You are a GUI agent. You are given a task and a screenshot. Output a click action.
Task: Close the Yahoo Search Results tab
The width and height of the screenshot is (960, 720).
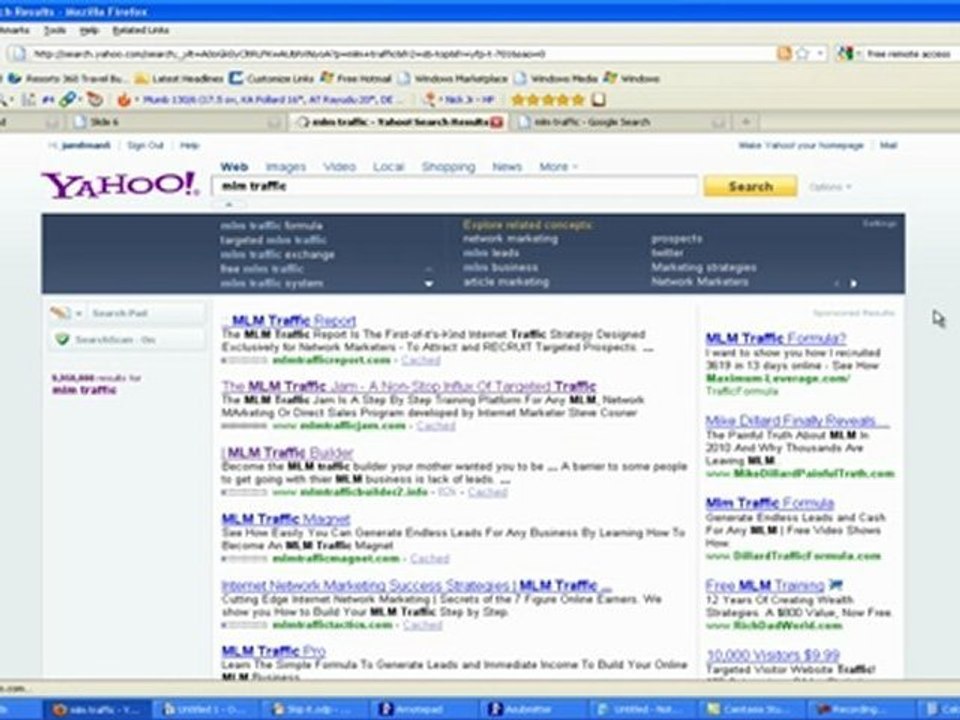(497, 122)
